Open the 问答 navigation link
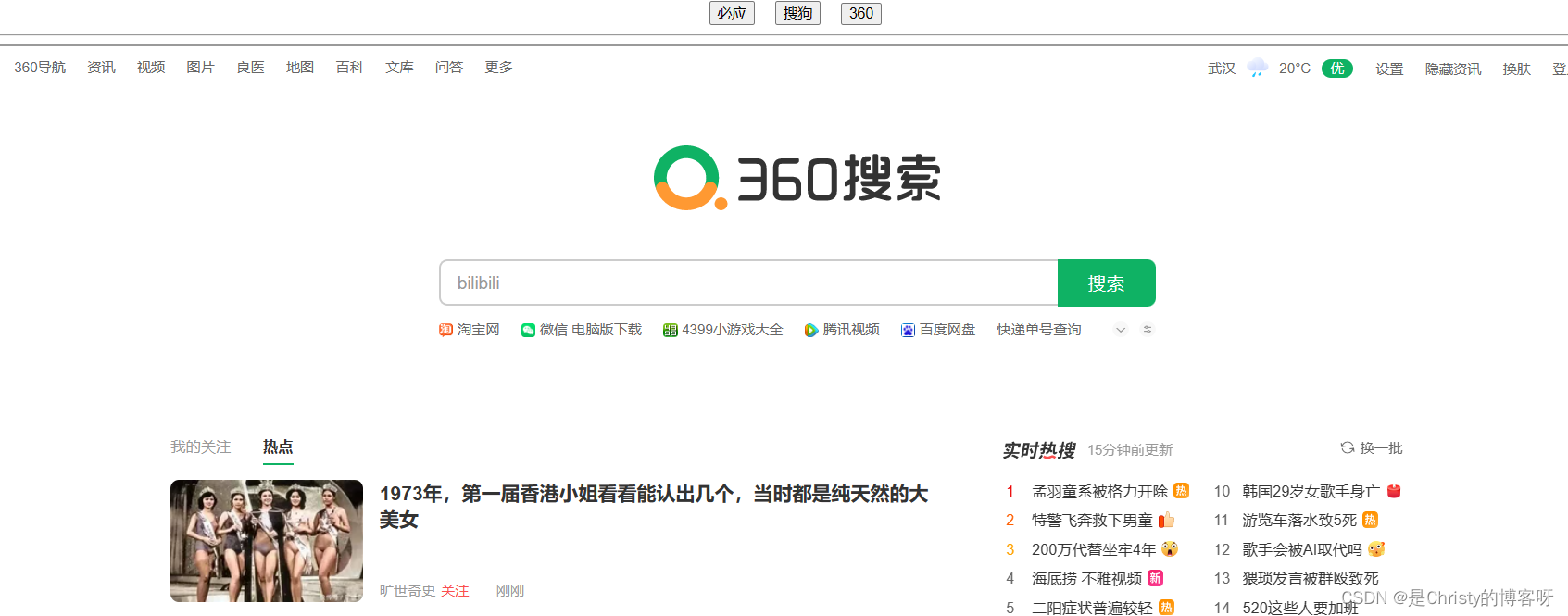The image size is (1568, 616). tap(449, 68)
